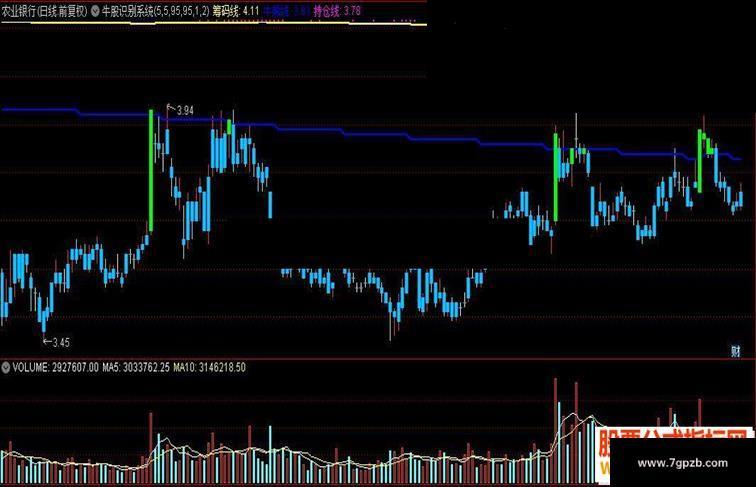The width and height of the screenshot is (756, 487).
Task: Select the blue 中枢线 value label
Action: pyautogui.click(x=286, y=11)
